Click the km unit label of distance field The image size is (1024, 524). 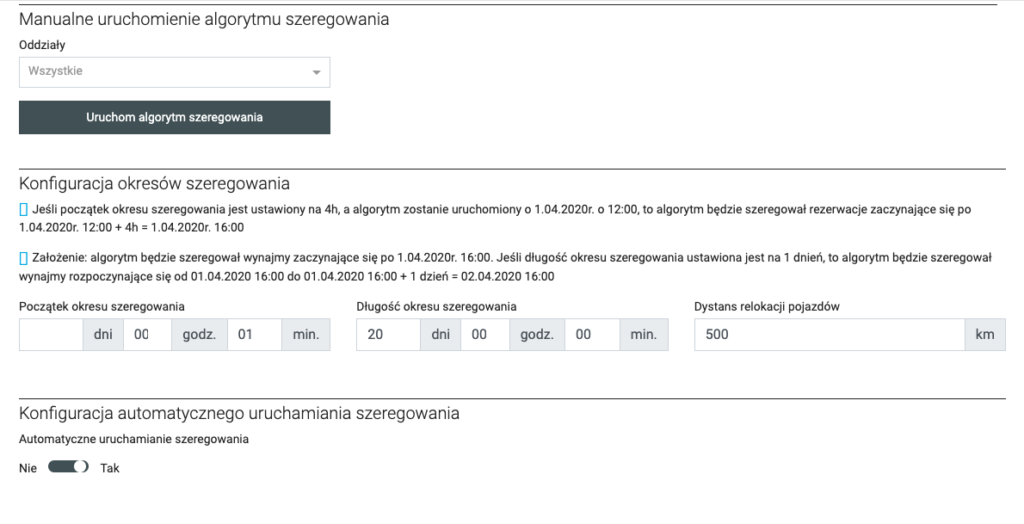[x=985, y=335]
